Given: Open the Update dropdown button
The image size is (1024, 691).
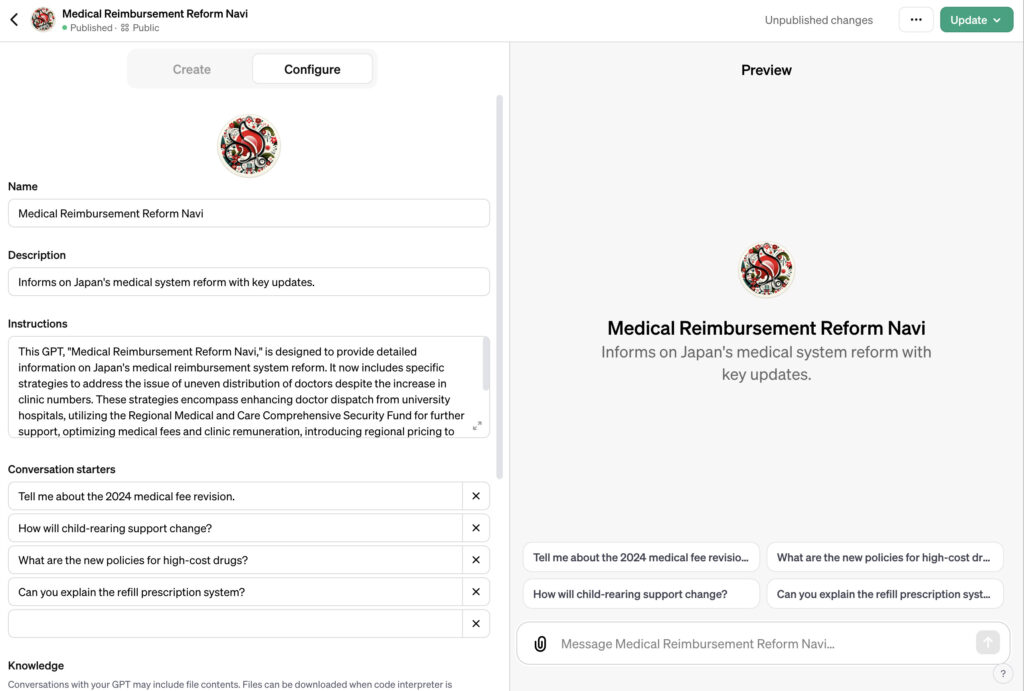Looking at the screenshot, I should [976, 20].
